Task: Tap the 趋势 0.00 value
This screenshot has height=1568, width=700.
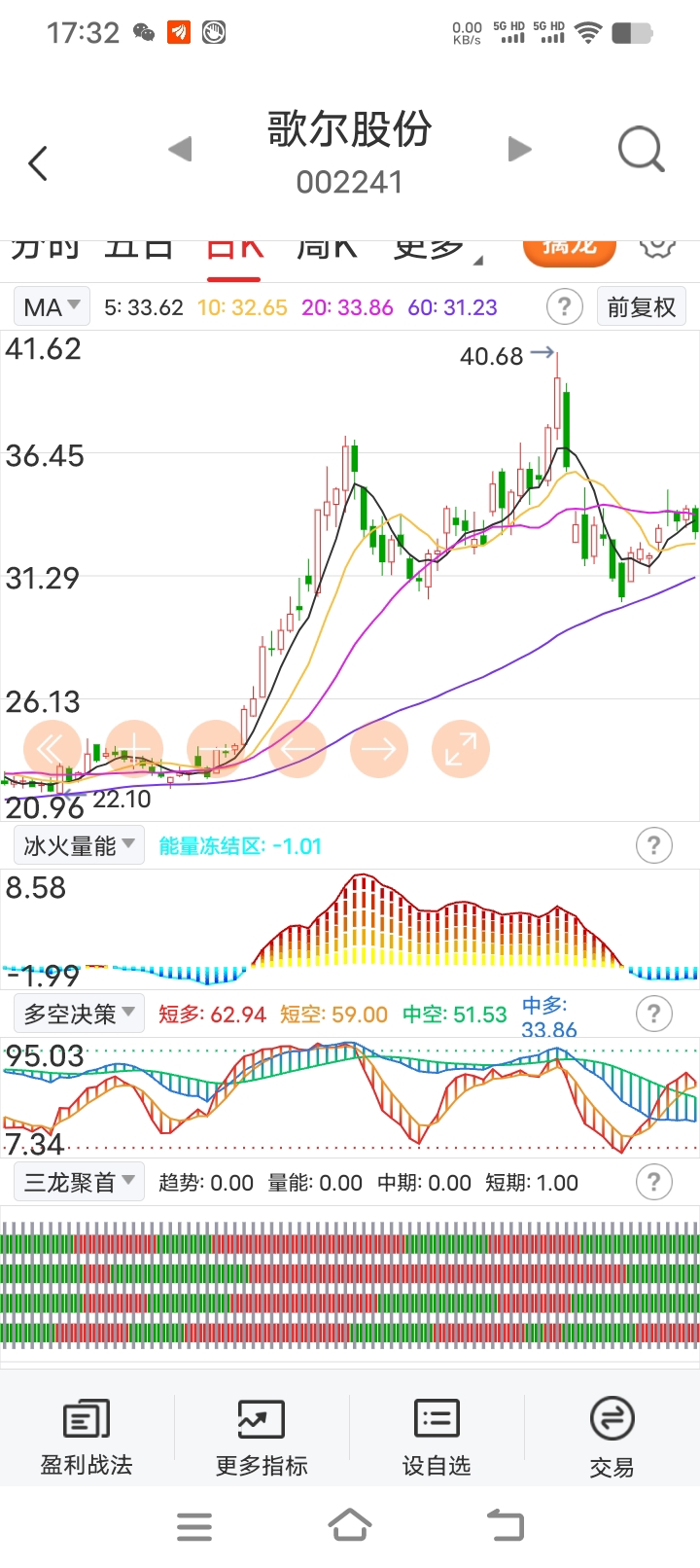Action: pyautogui.click(x=206, y=1183)
